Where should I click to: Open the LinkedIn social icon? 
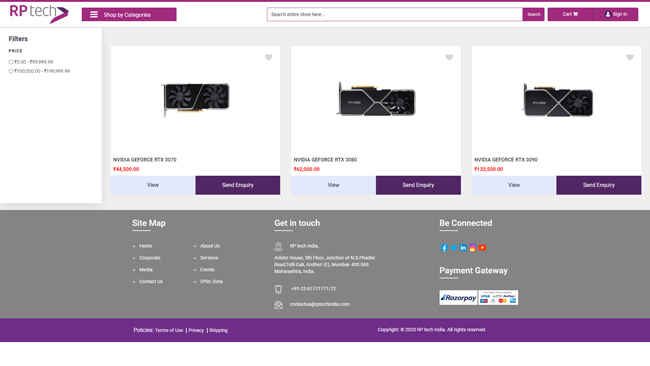tap(463, 247)
